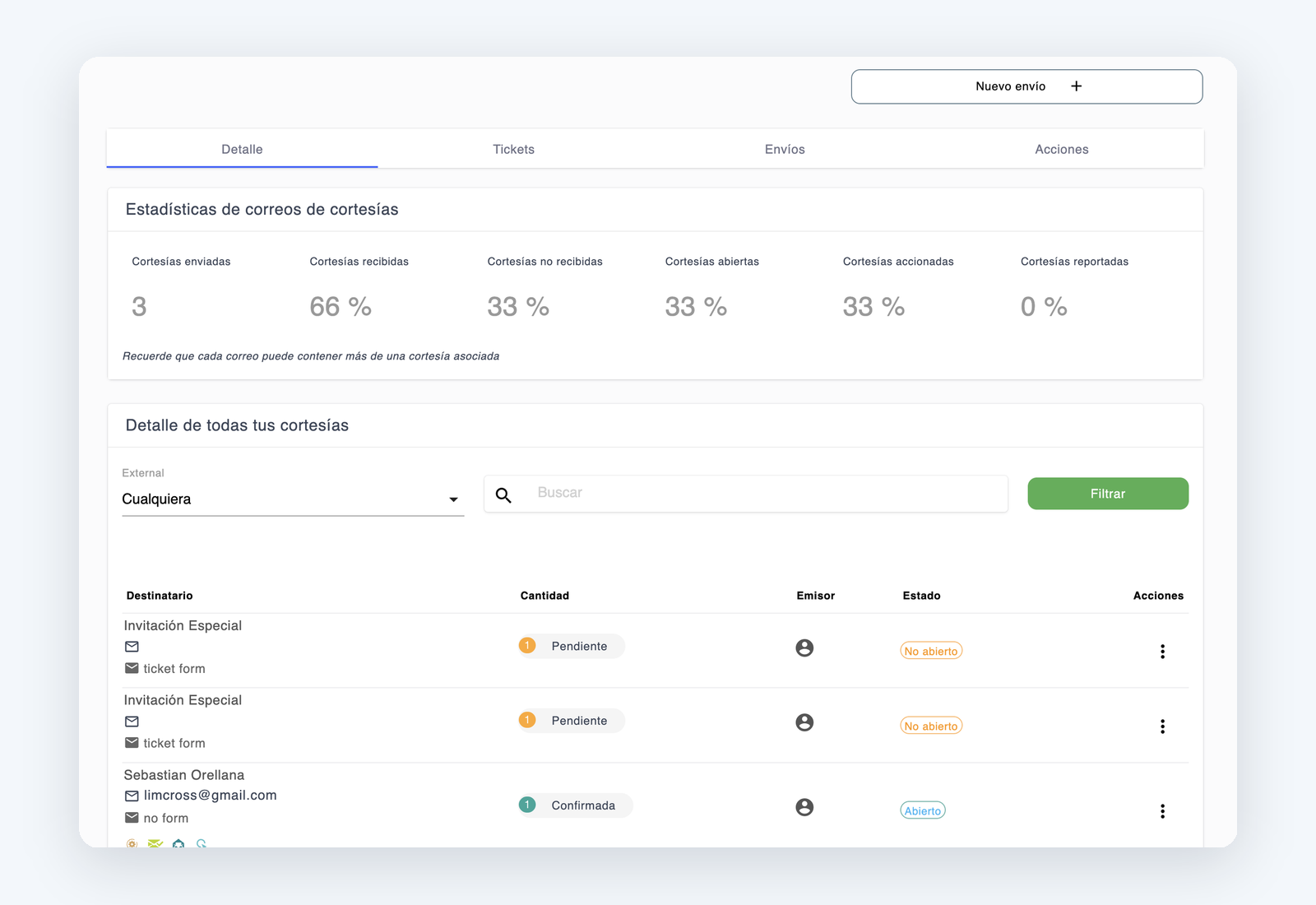The image size is (1316, 905).
Task: Open three-dot actions menu for second Invitación Especial
Action: click(1162, 726)
